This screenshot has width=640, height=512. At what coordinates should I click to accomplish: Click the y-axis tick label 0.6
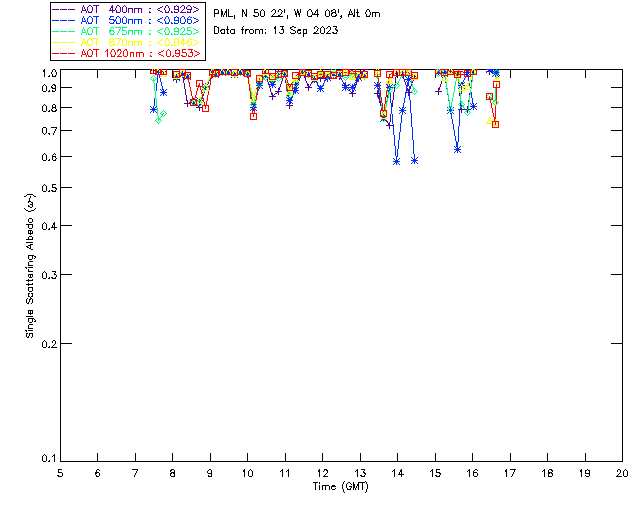coord(49,157)
